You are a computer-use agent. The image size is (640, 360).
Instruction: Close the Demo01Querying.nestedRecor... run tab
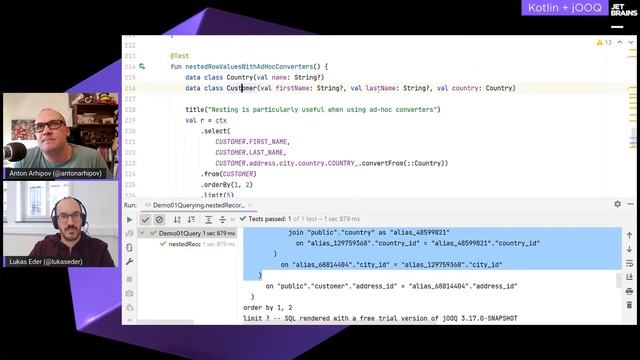(x=250, y=205)
